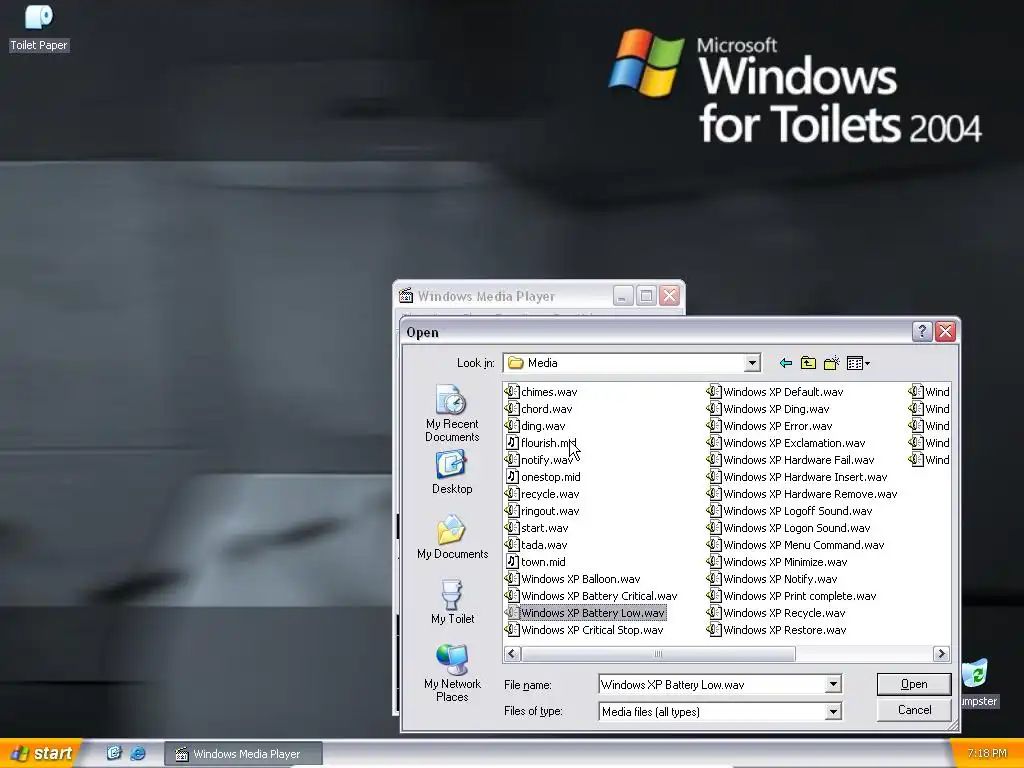Select the chimes.wav file icon
This screenshot has height=768, width=1024.
[x=513, y=392]
